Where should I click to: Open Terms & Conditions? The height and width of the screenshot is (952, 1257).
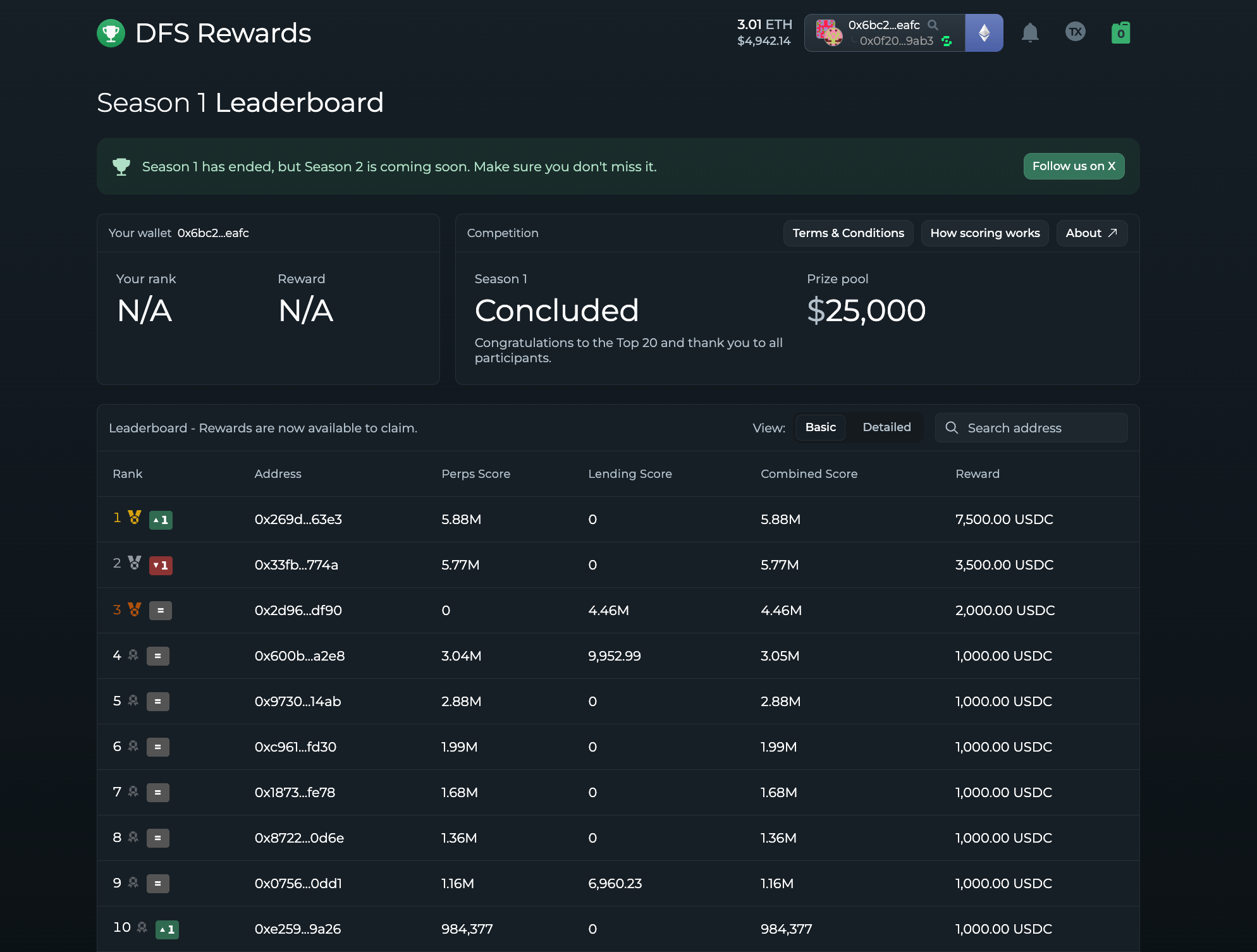click(x=848, y=233)
